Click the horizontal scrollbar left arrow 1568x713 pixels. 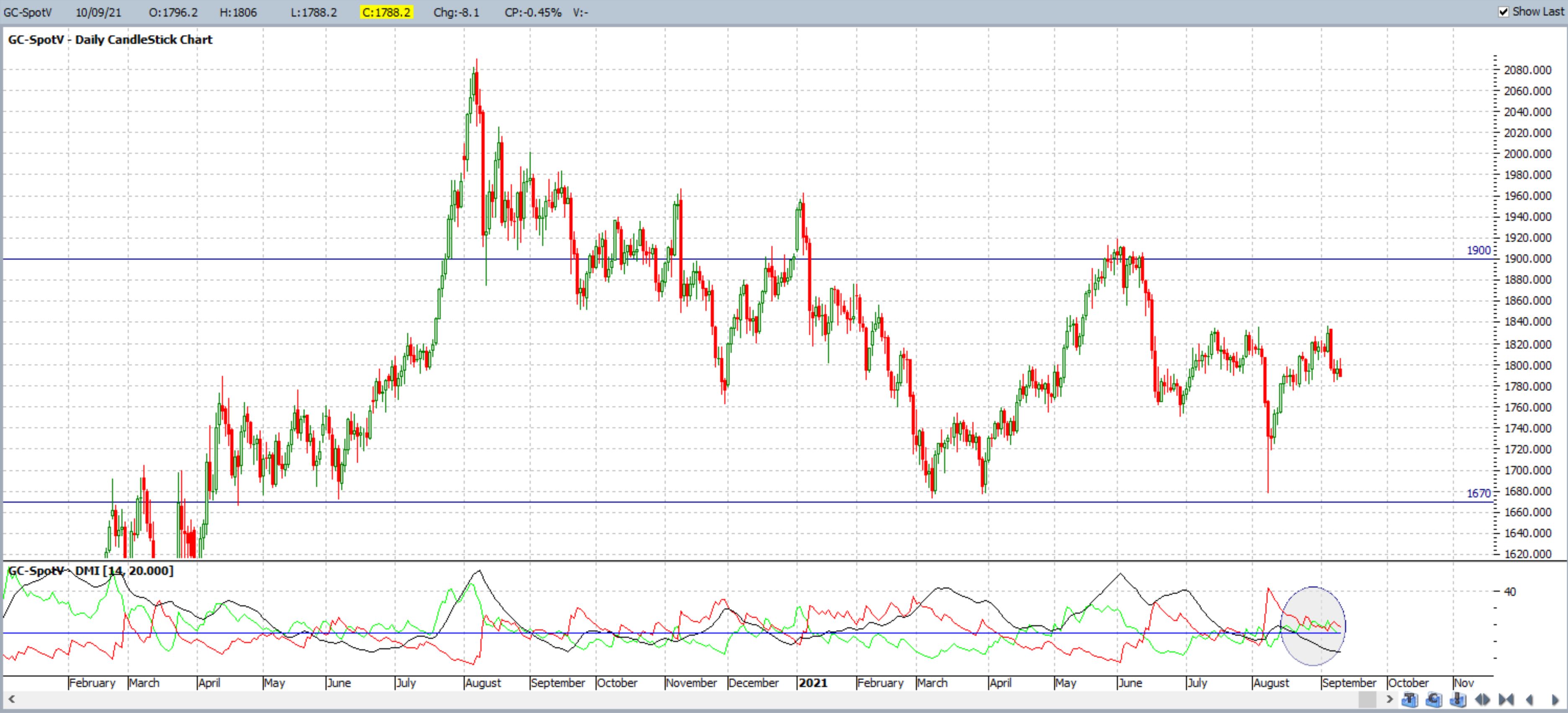[11, 699]
